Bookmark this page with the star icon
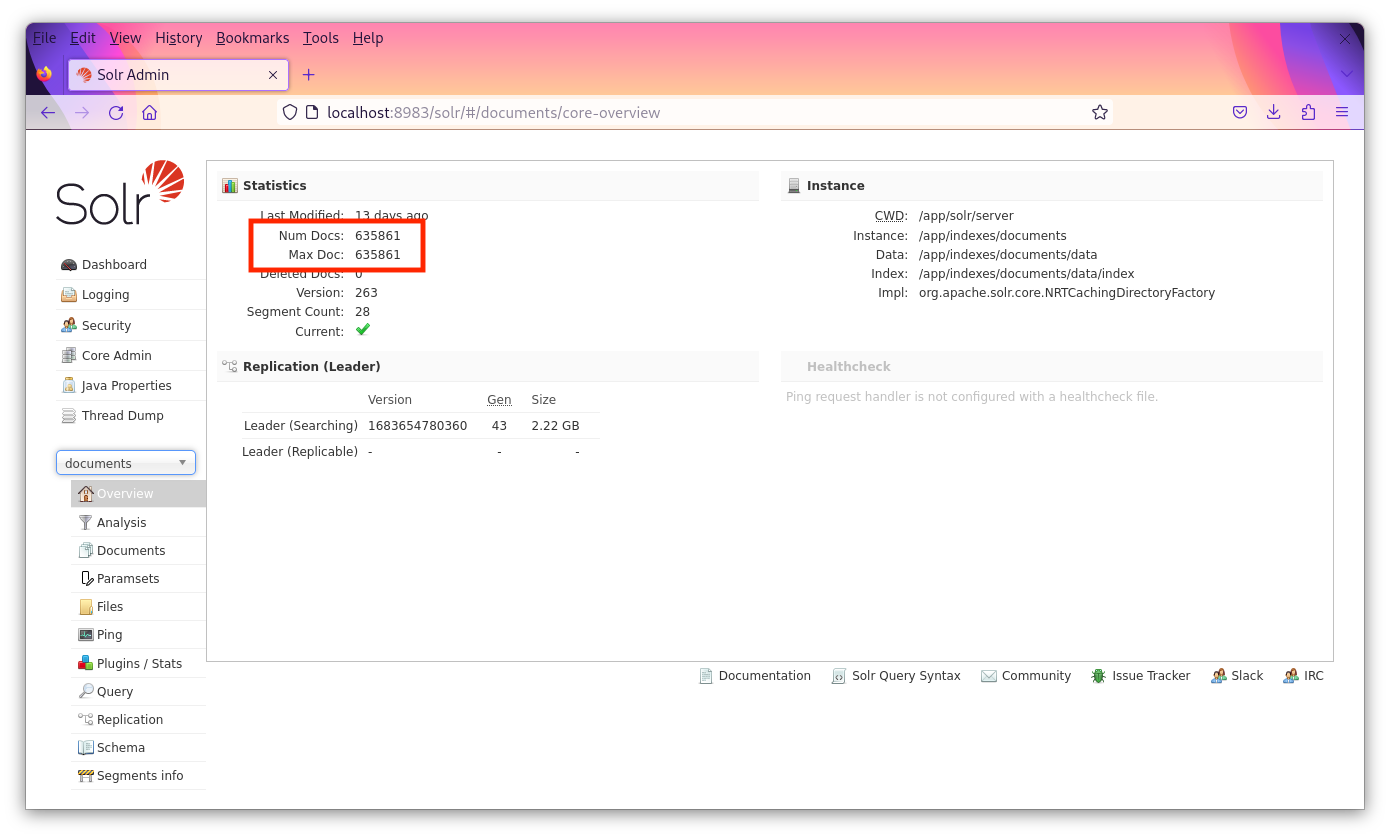 (x=1100, y=113)
